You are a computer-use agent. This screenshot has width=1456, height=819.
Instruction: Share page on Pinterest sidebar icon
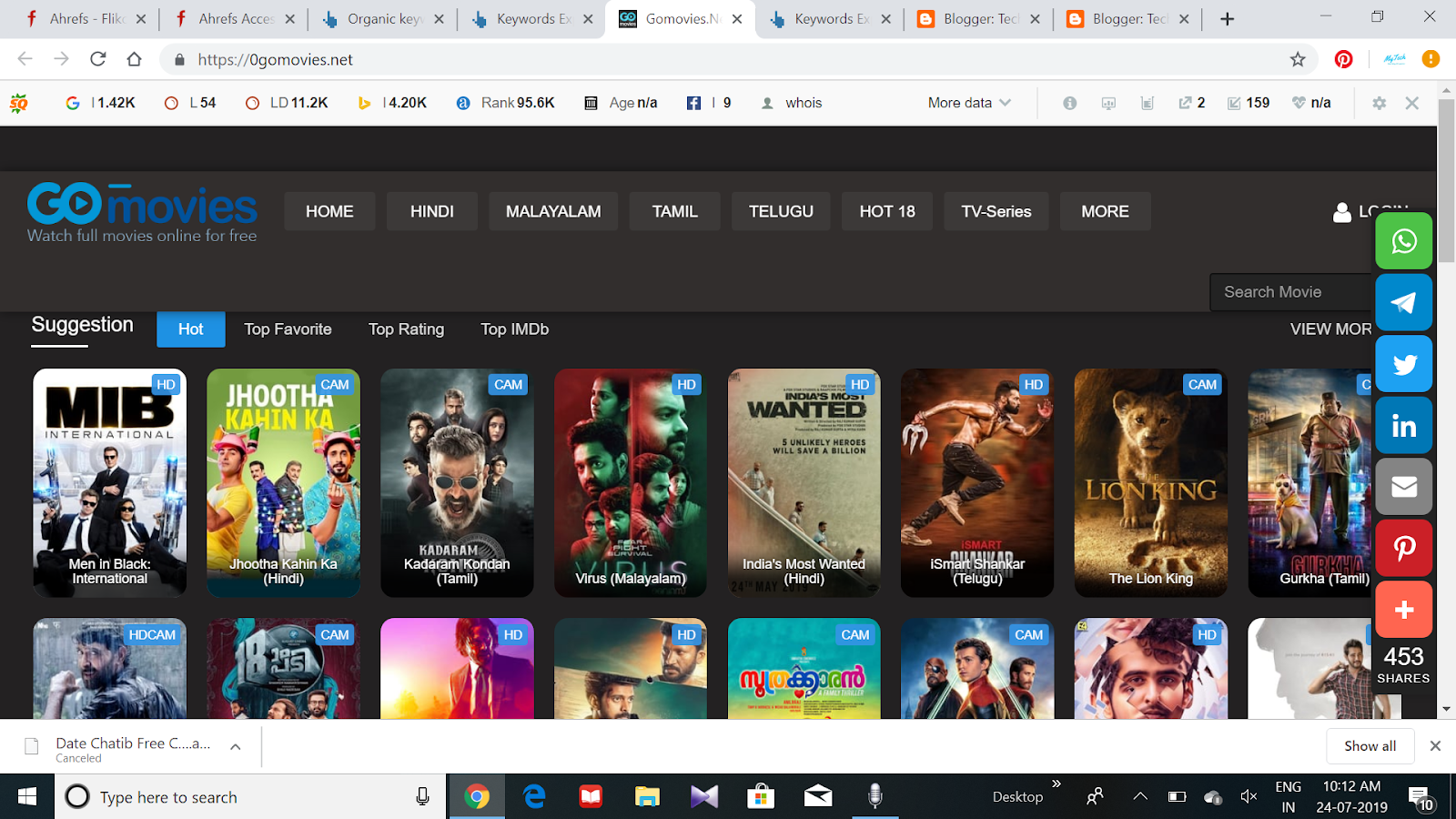1403,548
